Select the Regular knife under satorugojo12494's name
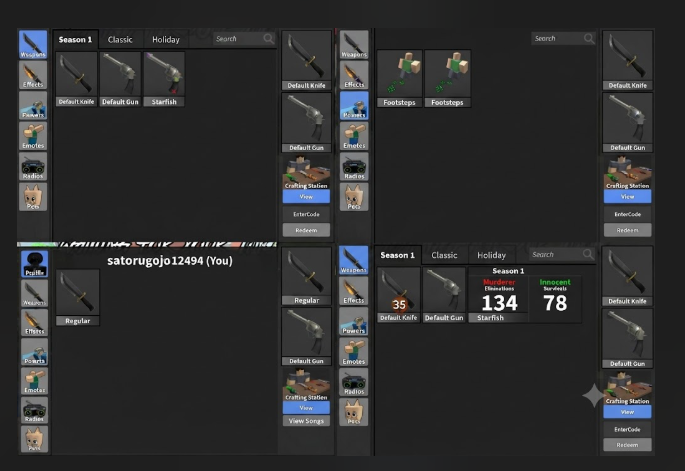This screenshot has height=471, width=685. click(x=78, y=298)
